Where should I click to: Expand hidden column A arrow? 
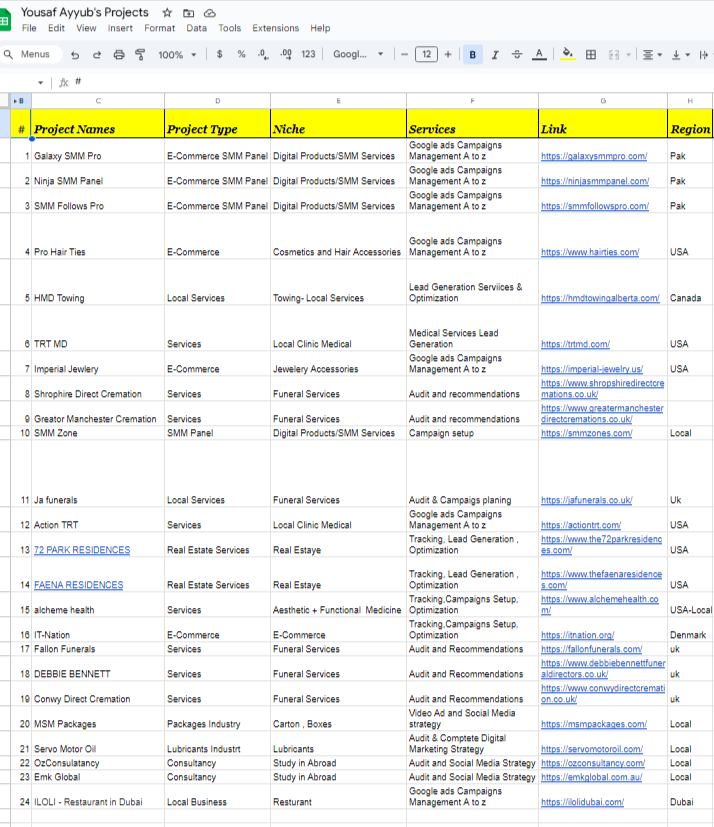(x=15, y=101)
